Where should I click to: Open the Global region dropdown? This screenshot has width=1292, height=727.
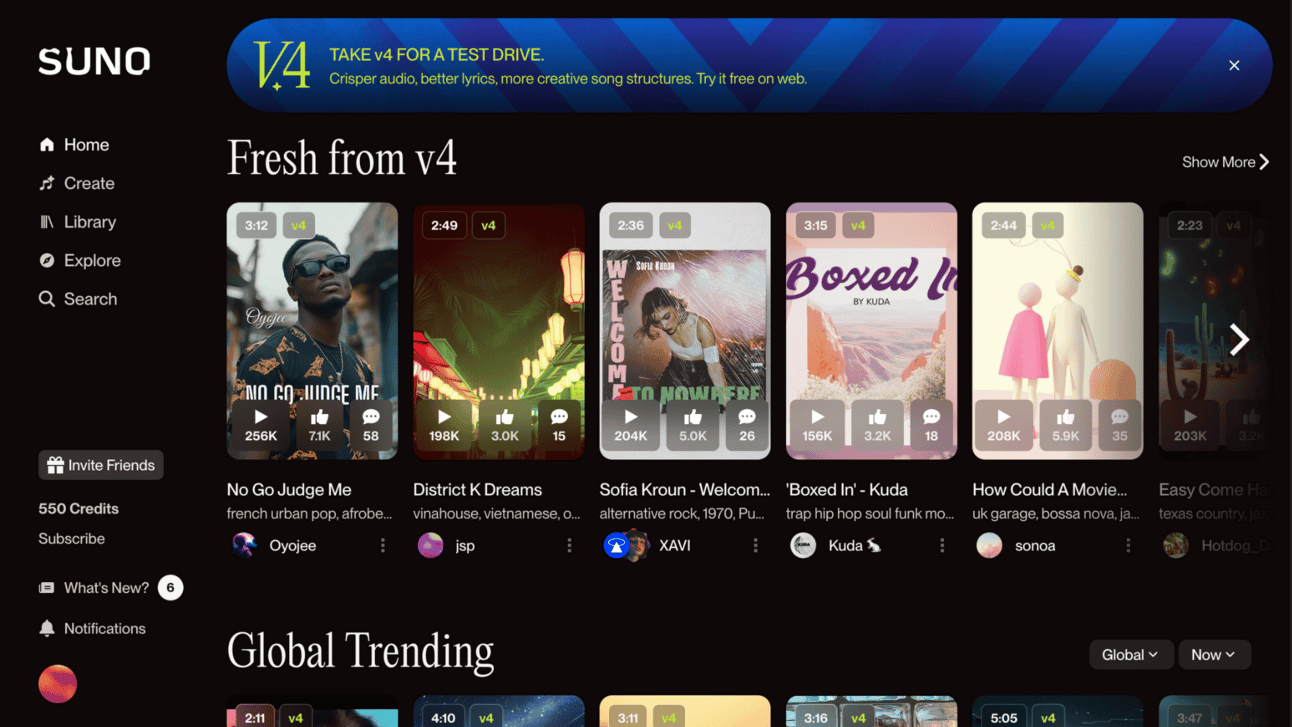(x=1130, y=655)
